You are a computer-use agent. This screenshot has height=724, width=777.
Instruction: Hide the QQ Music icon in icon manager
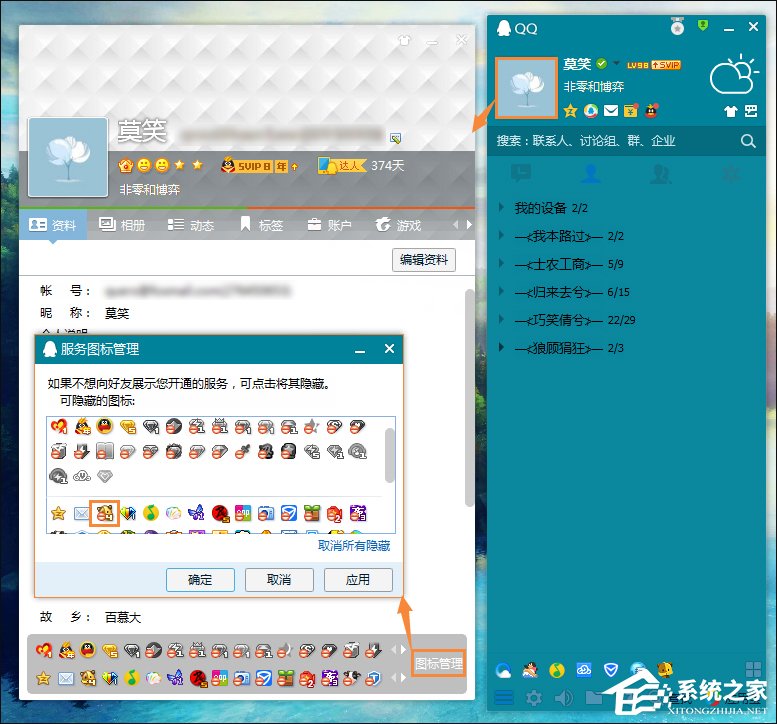pyautogui.click(x=151, y=513)
